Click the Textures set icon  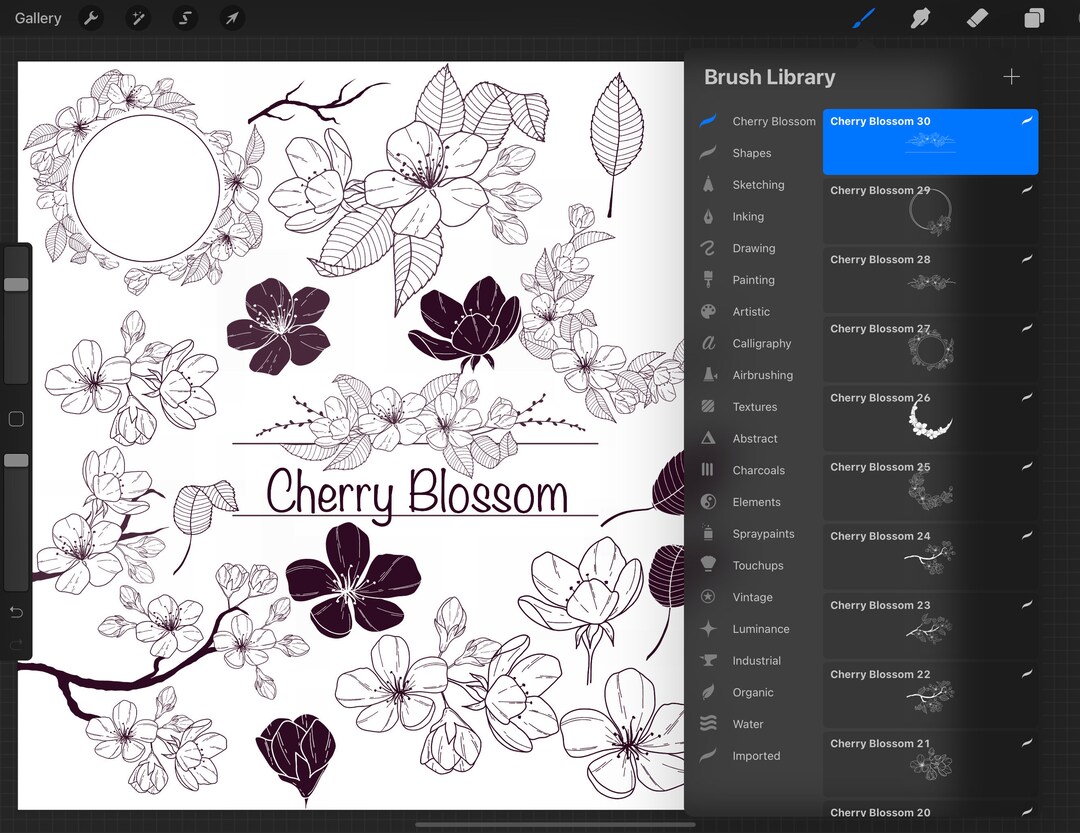708,407
